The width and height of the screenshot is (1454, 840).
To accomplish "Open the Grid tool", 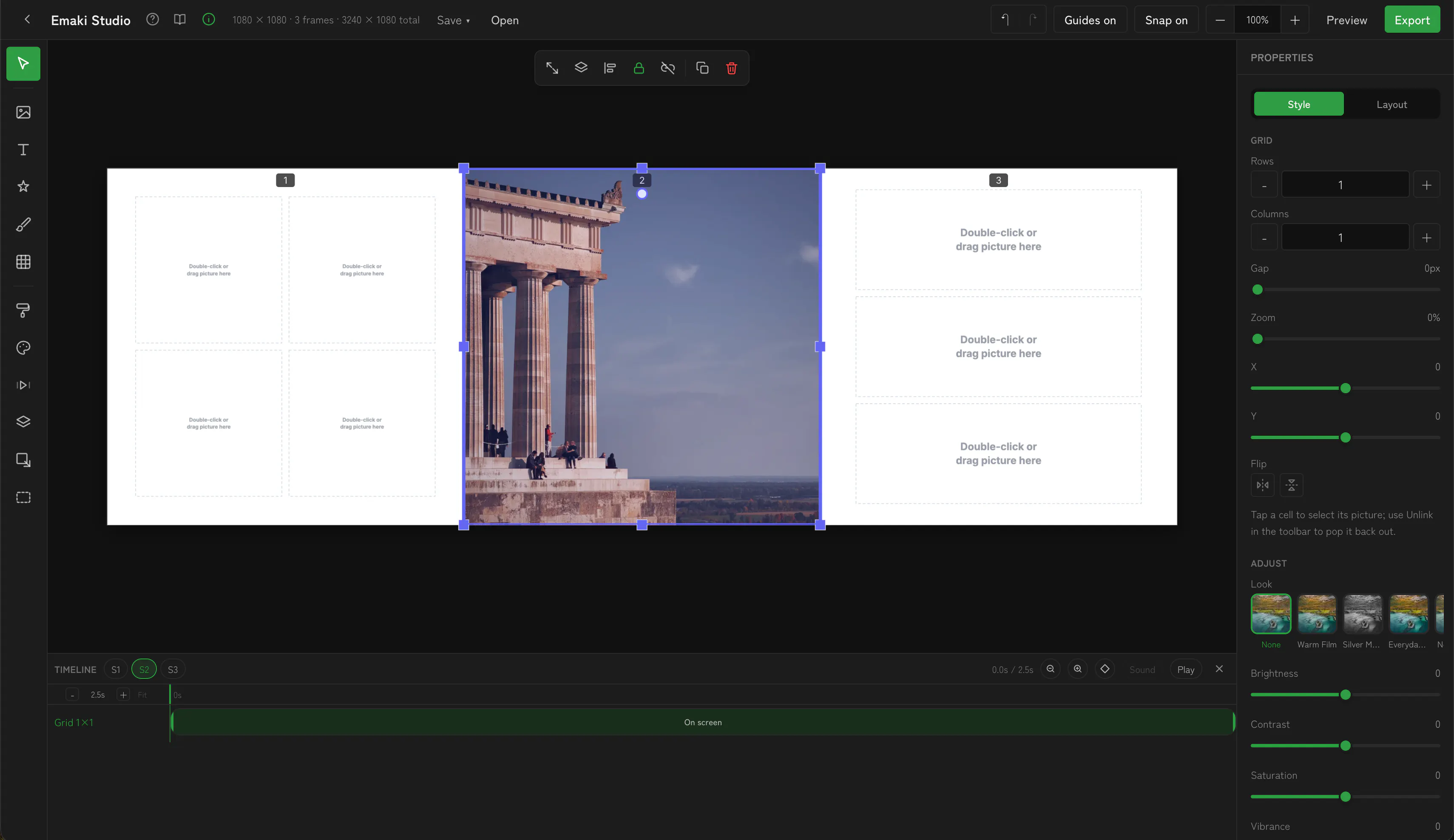I will (23, 262).
